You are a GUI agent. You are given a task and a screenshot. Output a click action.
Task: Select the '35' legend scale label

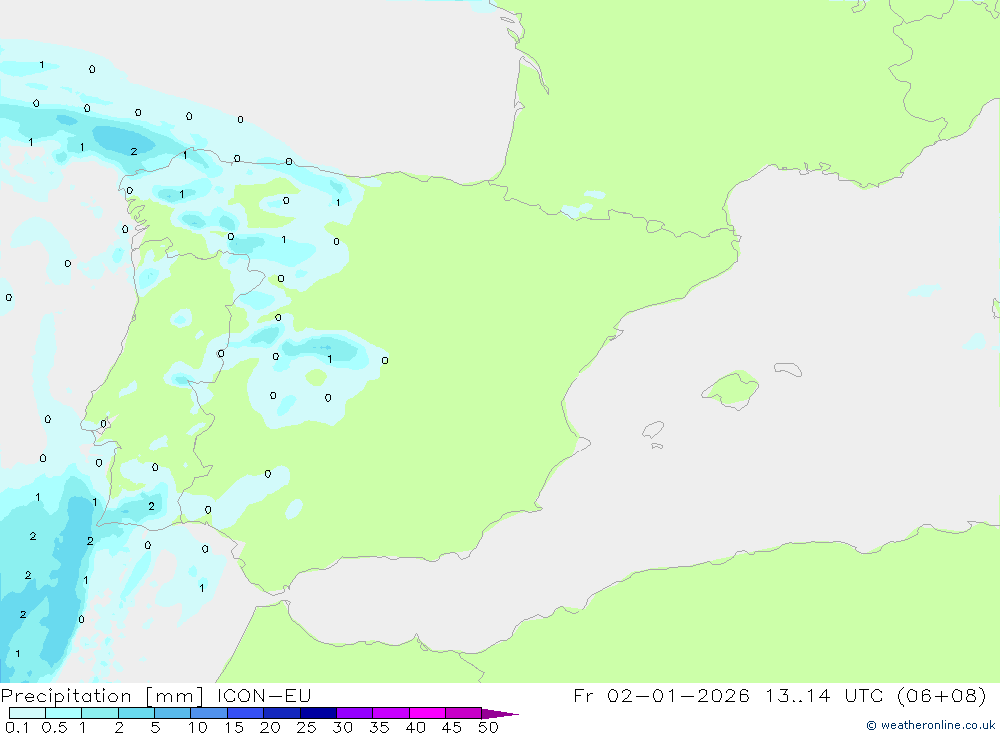tap(379, 727)
